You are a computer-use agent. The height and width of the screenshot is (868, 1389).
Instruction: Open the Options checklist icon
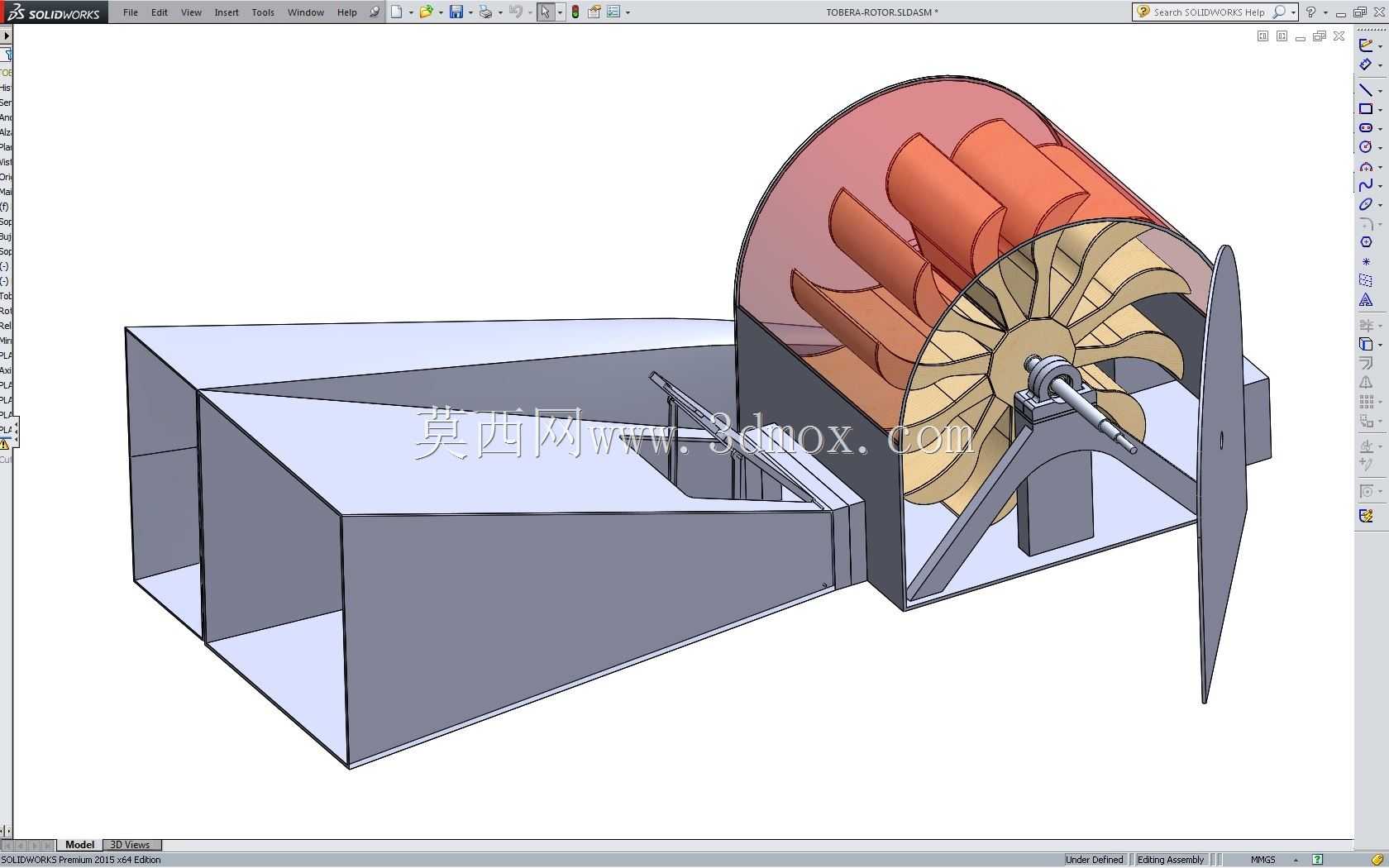tap(613, 12)
